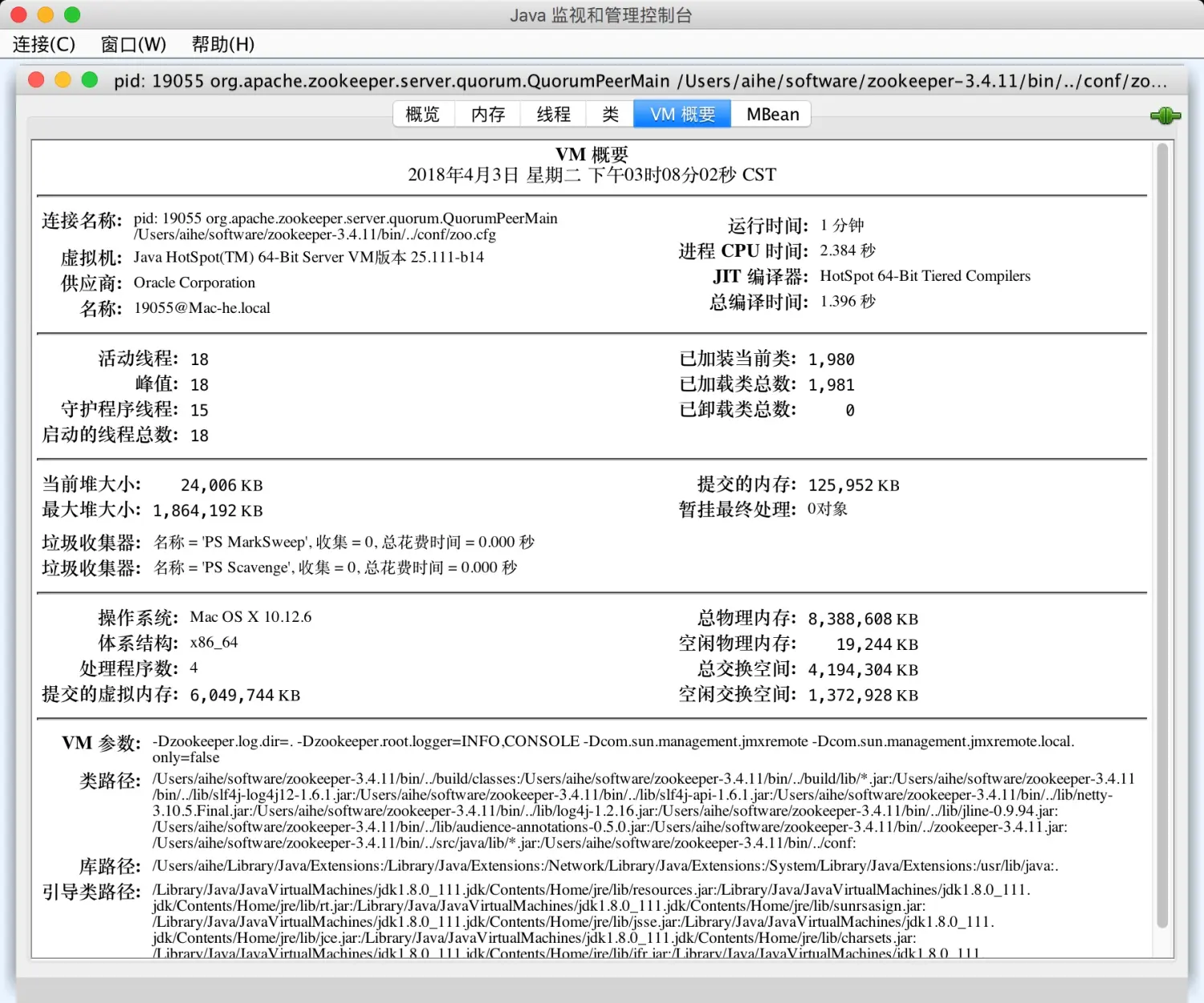Viewport: 1204px width, 1003px height.
Task: Click the 已卸载类总数 value 0
Action: coord(850,411)
